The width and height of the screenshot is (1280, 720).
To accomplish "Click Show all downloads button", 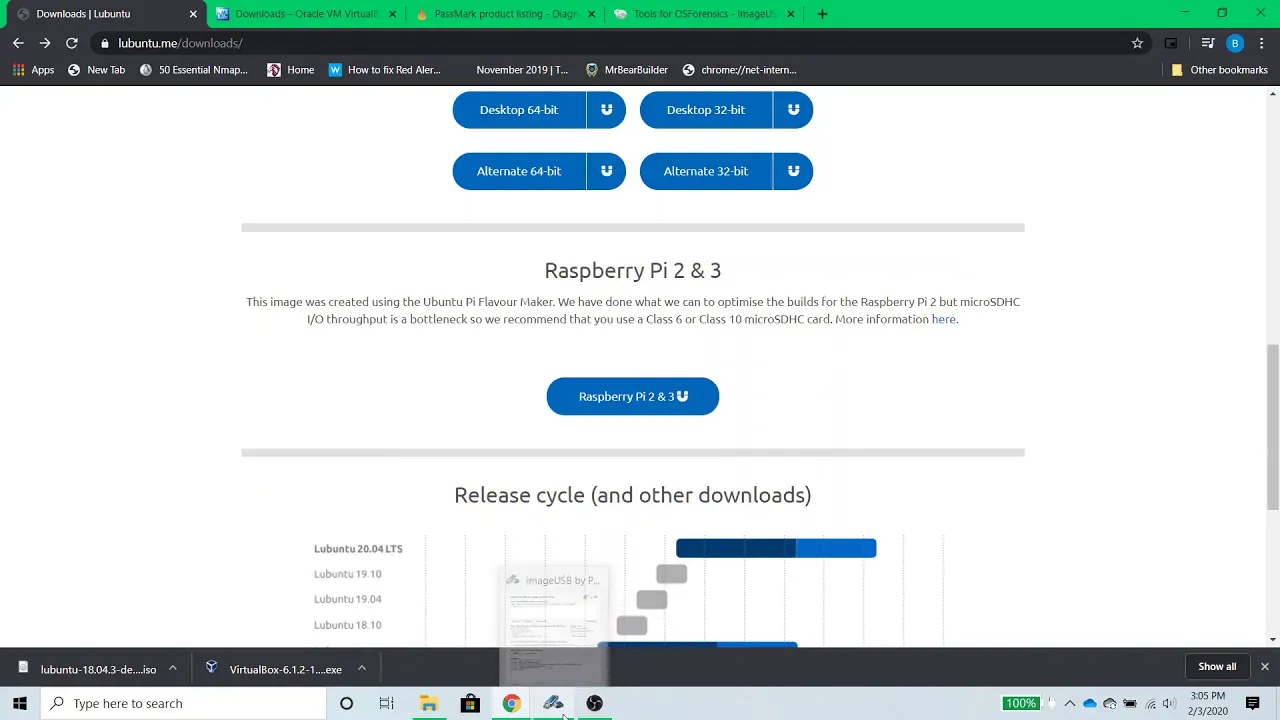I will pos(1217,666).
